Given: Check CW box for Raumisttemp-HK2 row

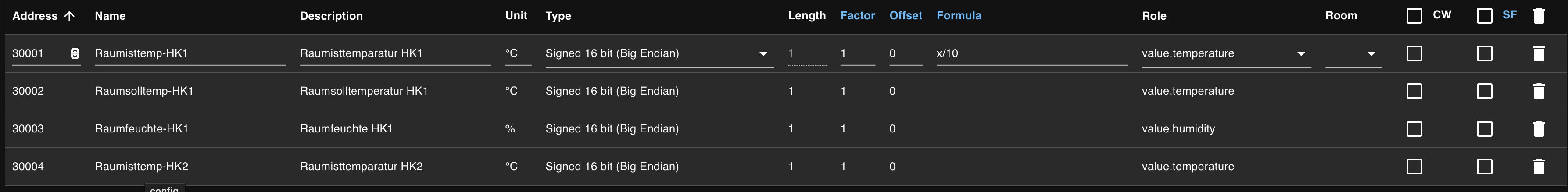Looking at the screenshot, I should [x=1414, y=167].
